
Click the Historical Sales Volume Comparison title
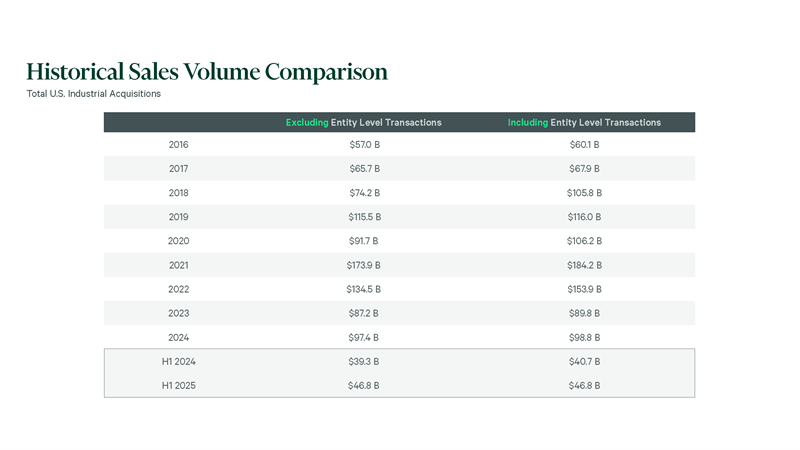[x=207, y=72]
